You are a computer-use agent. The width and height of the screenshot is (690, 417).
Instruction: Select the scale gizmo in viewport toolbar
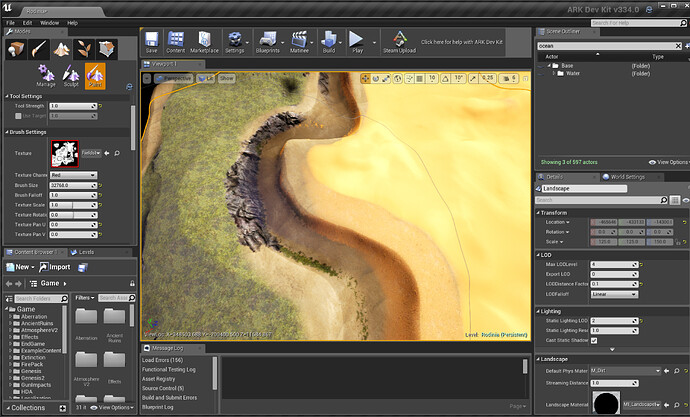pos(386,78)
